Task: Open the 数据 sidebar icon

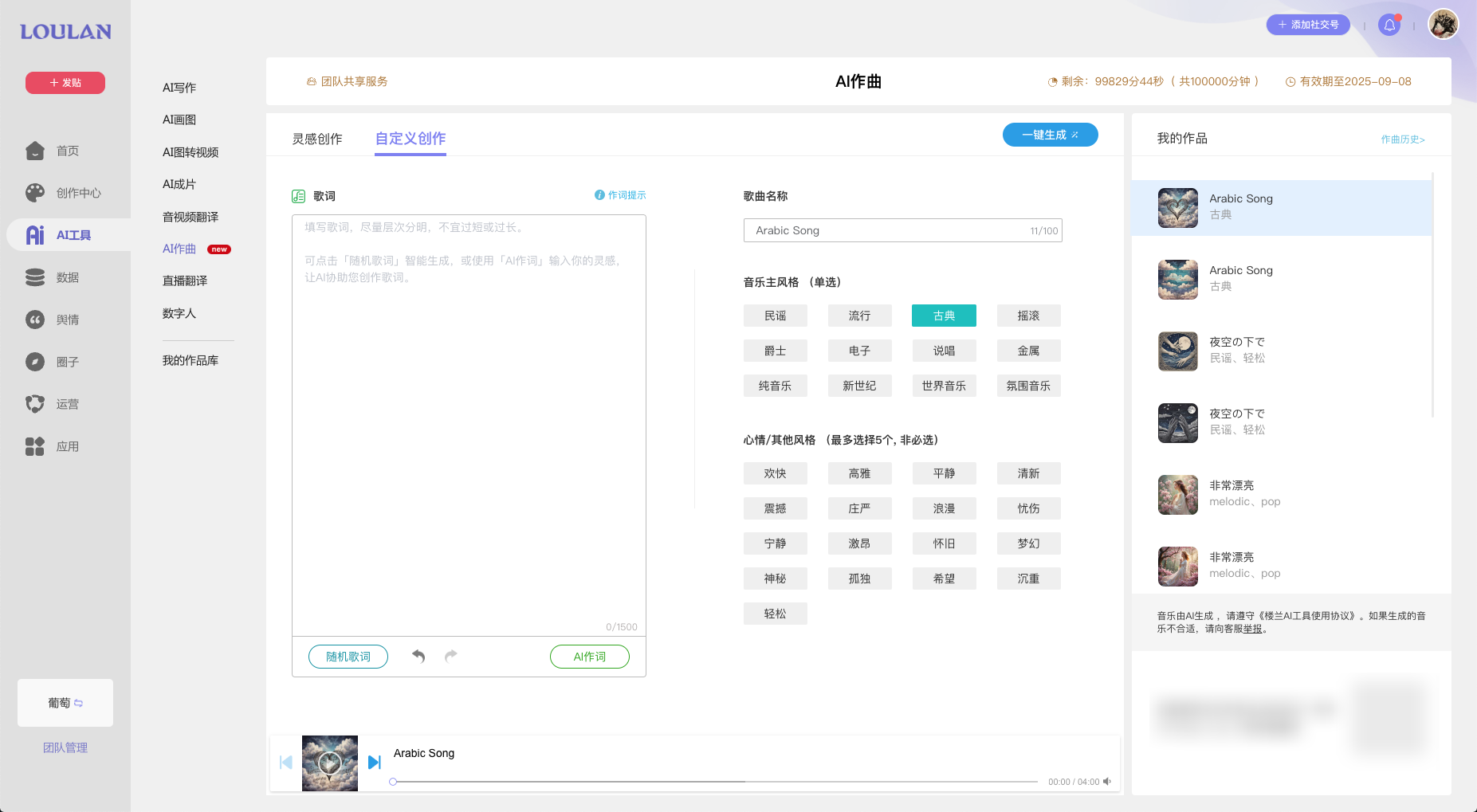Action: click(35, 277)
